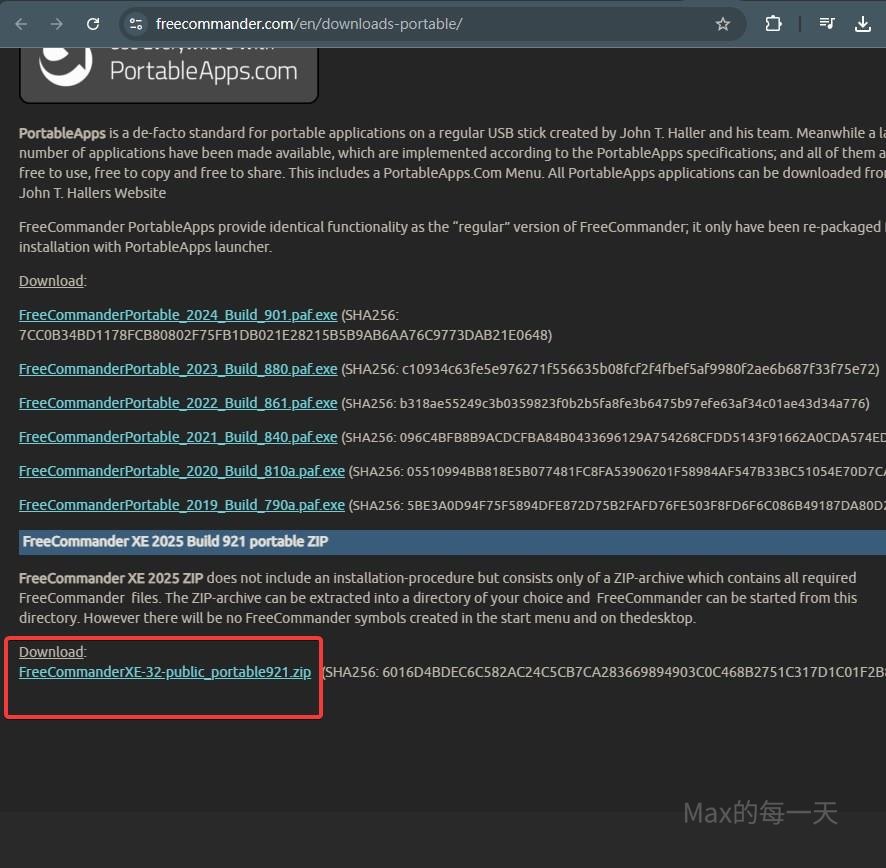
Task: Click the SHA256 hash starting with 7CC0B34BD
Action: (x=285, y=336)
